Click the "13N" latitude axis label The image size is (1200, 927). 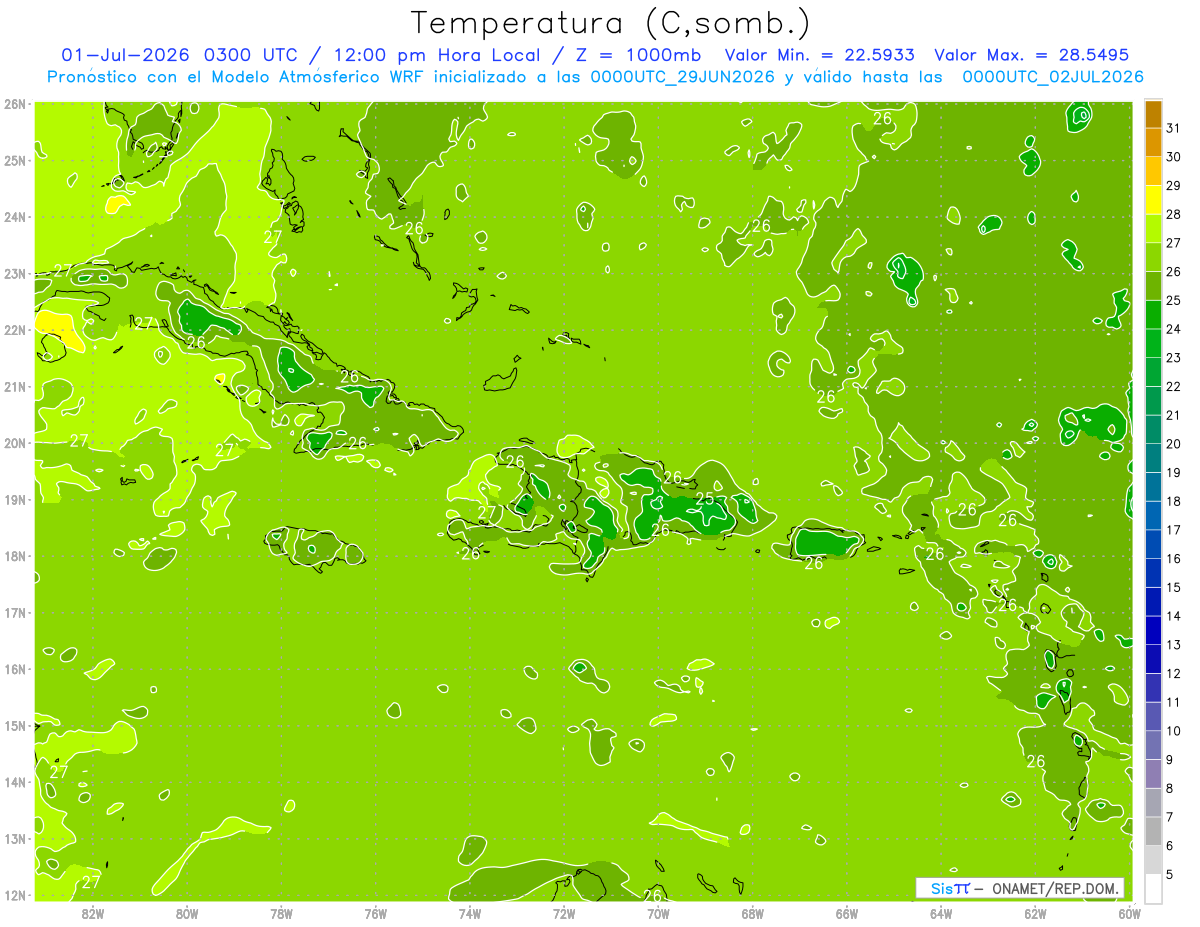pyautogui.click(x=15, y=838)
